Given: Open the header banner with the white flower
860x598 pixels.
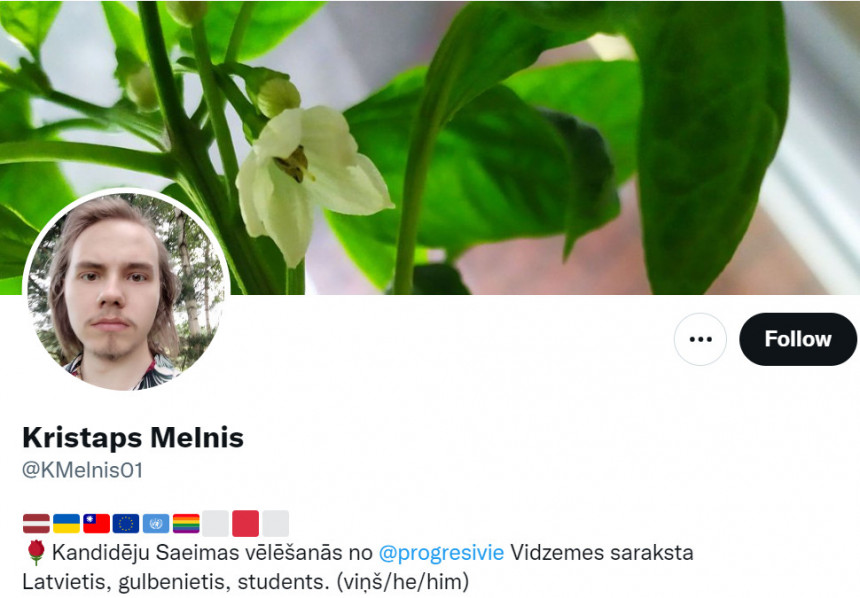Looking at the screenshot, I should [430, 147].
